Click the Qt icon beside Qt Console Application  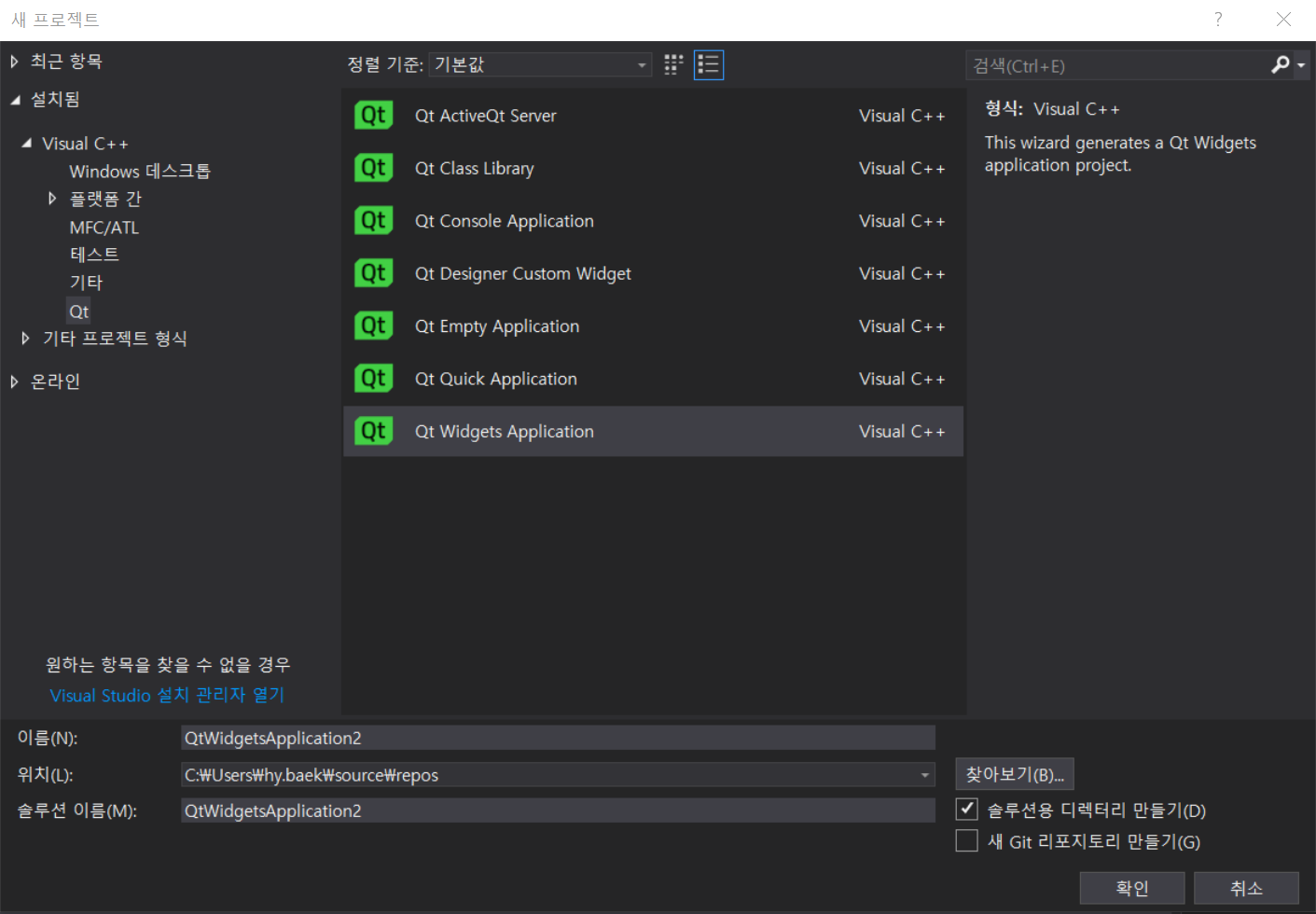(x=373, y=220)
